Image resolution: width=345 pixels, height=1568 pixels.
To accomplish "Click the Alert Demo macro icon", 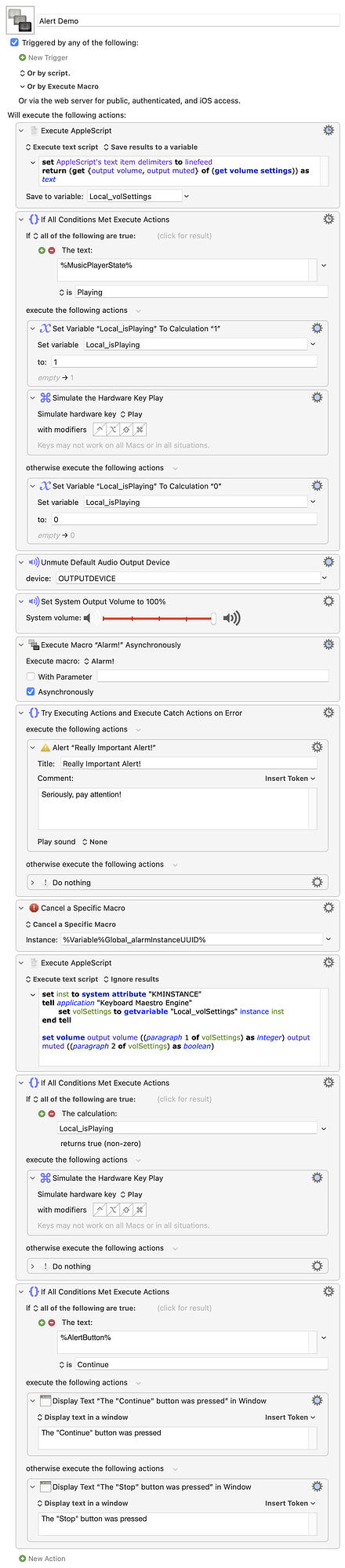I will coord(19,20).
